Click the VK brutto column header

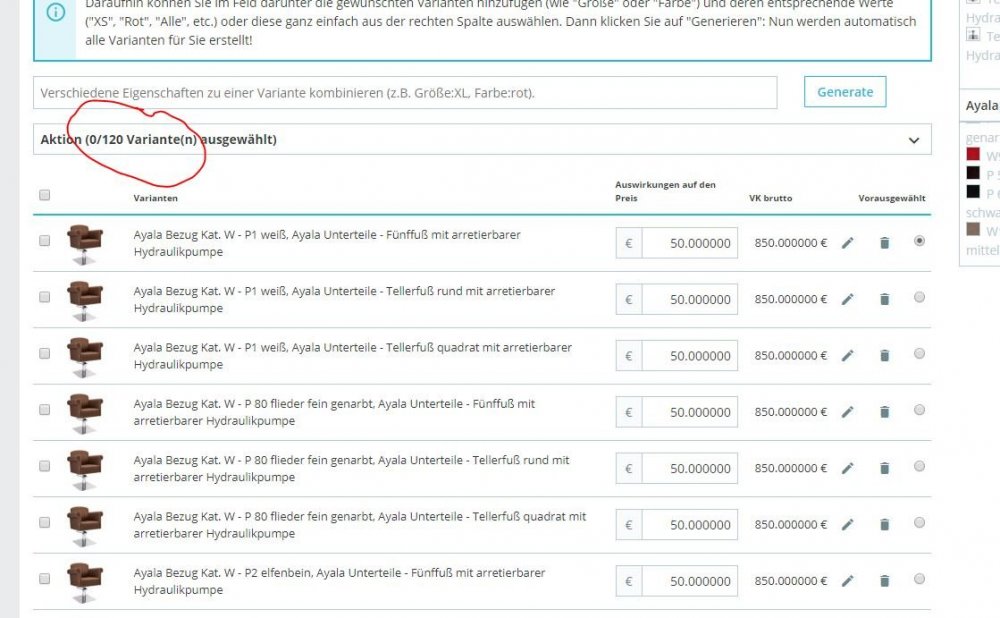(770, 198)
